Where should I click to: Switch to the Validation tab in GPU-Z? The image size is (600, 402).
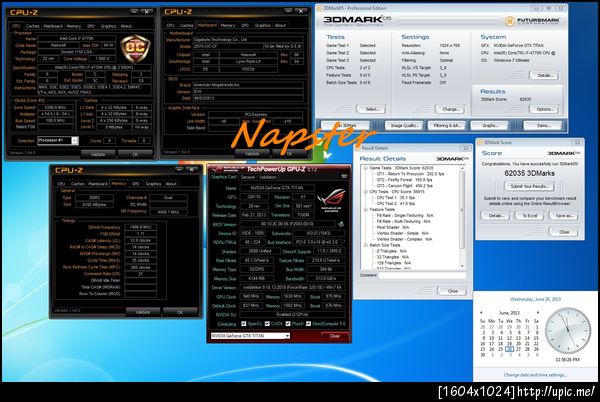(268, 177)
